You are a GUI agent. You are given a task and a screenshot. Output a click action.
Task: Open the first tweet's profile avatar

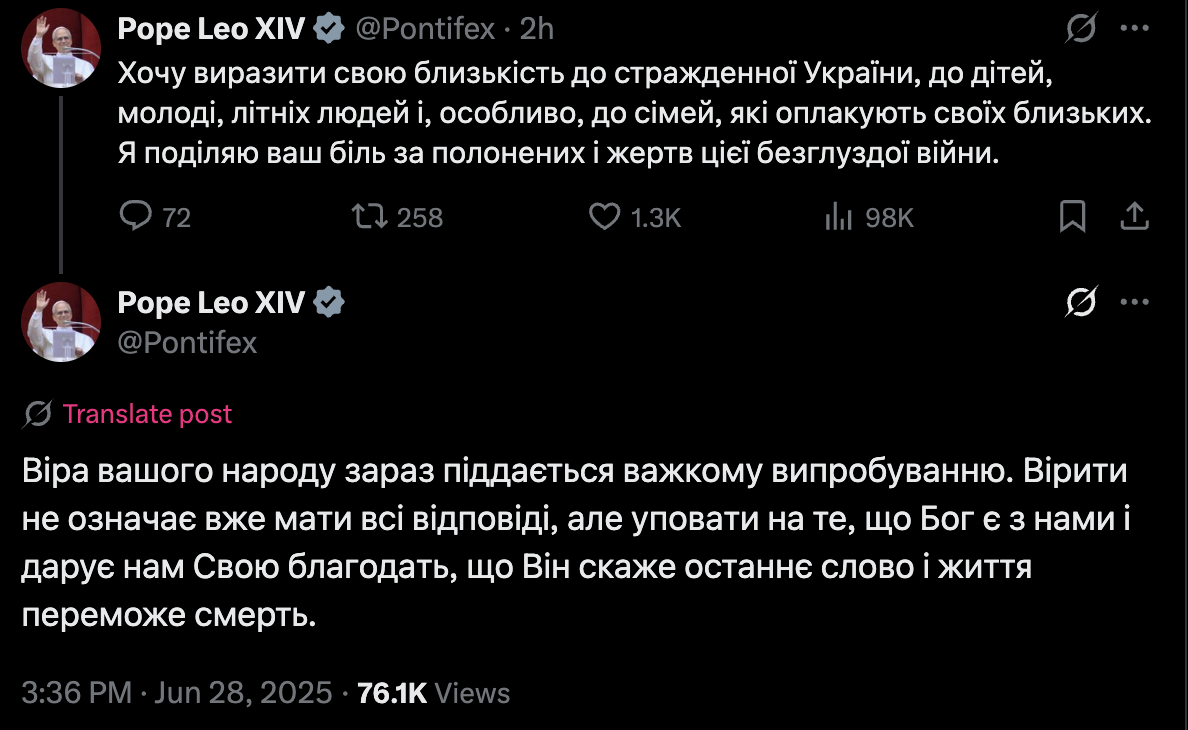tap(60, 49)
